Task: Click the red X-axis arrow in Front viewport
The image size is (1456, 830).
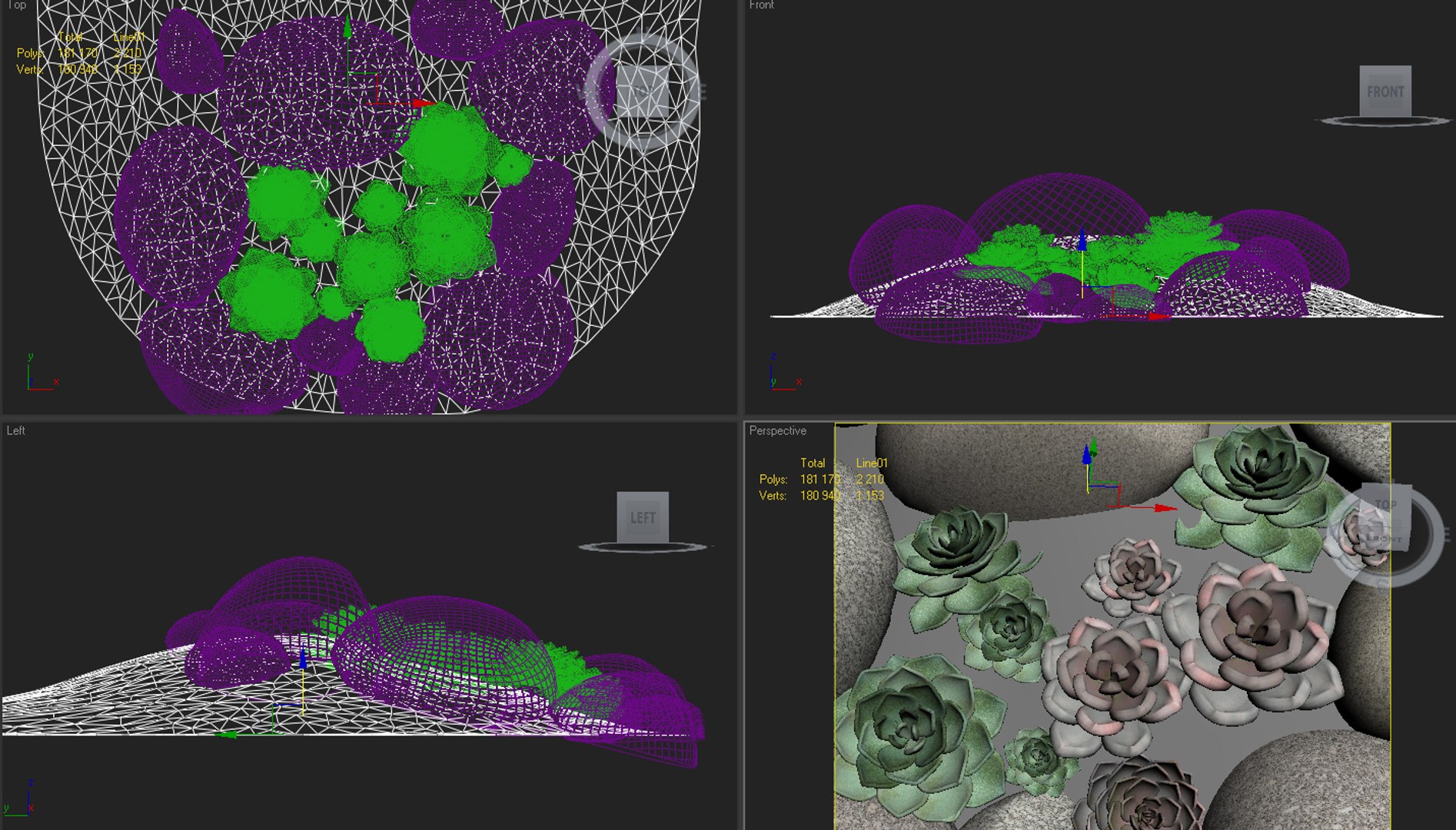Action: click(1158, 316)
